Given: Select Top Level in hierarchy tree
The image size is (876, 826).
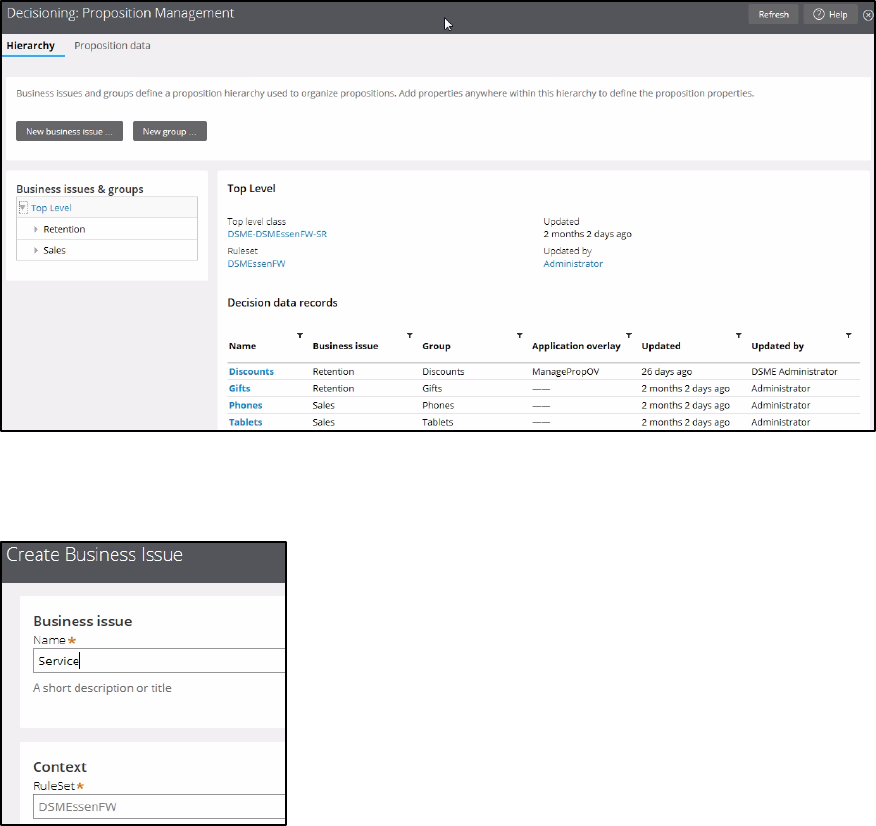Looking at the screenshot, I should (51, 208).
